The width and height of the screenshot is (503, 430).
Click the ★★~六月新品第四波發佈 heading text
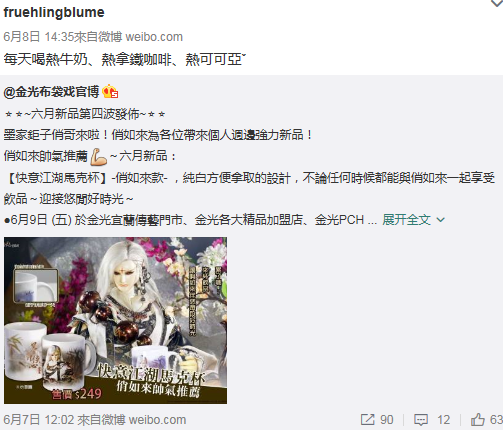[85, 114]
